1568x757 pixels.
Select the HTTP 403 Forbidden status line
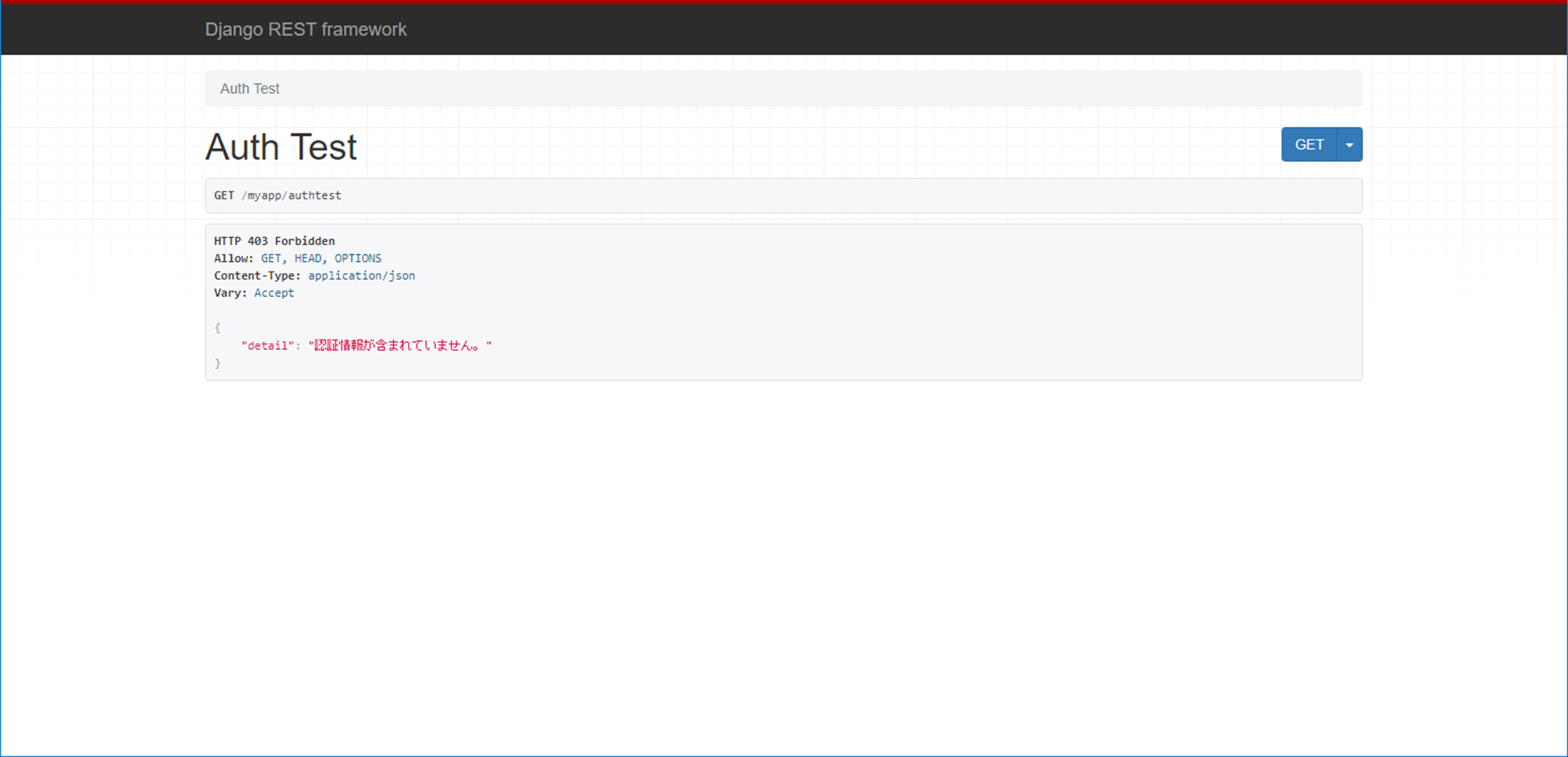[x=274, y=241]
